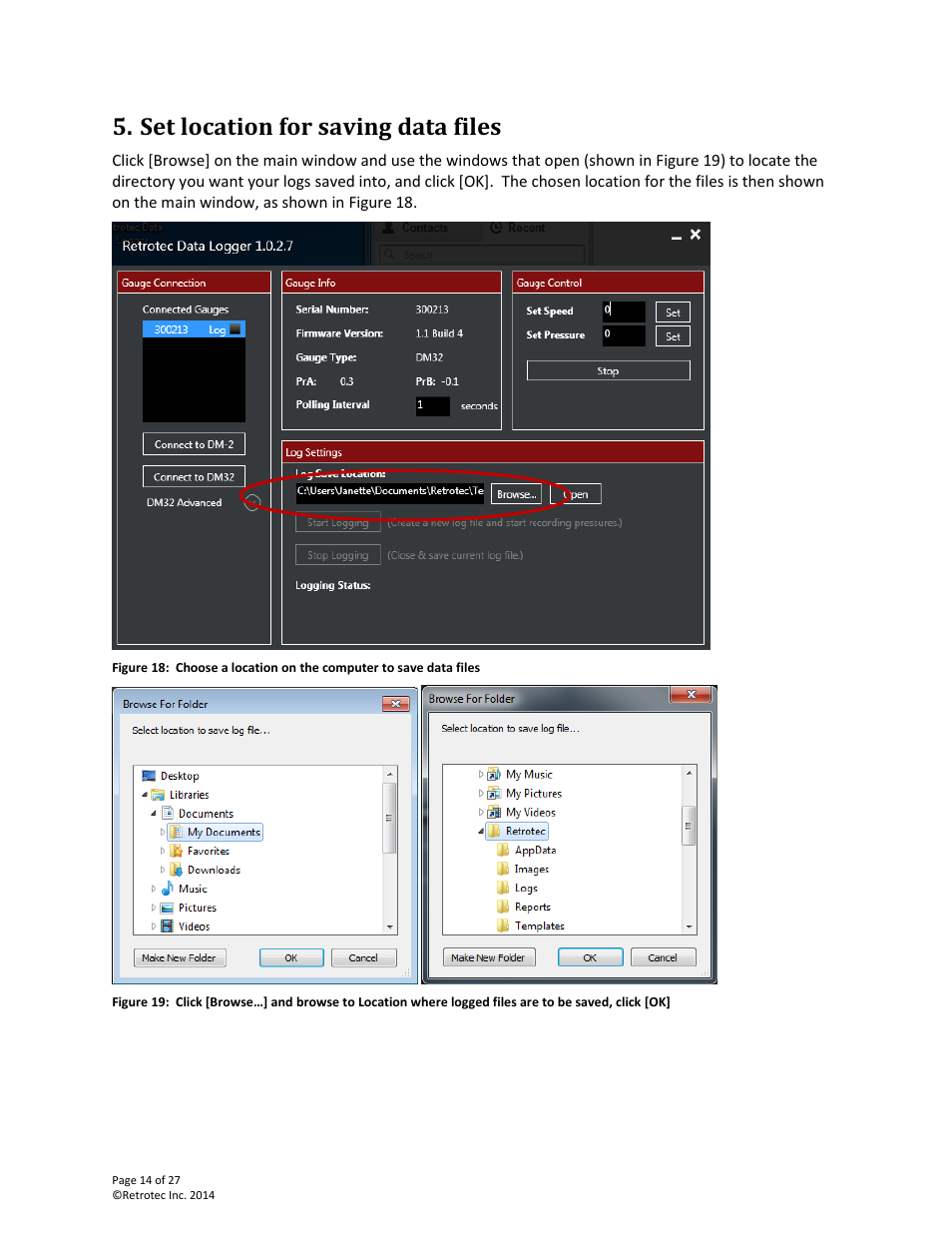Open dimmed Contacts tab behind Data Logger
This screenshot has width=952, height=1233.
pyautogui.click(x=415, y=228)
